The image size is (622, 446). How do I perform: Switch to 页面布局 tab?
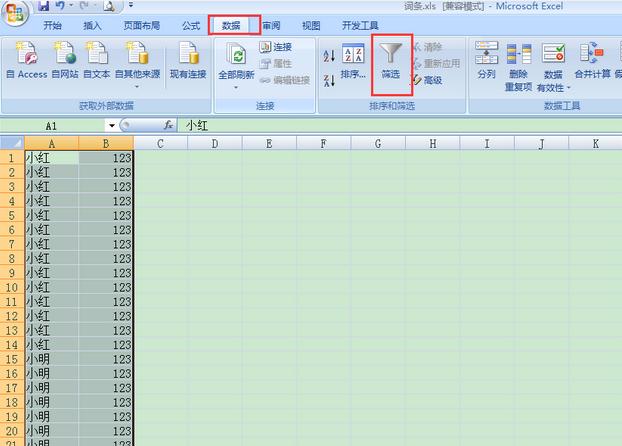click(142, 26)
